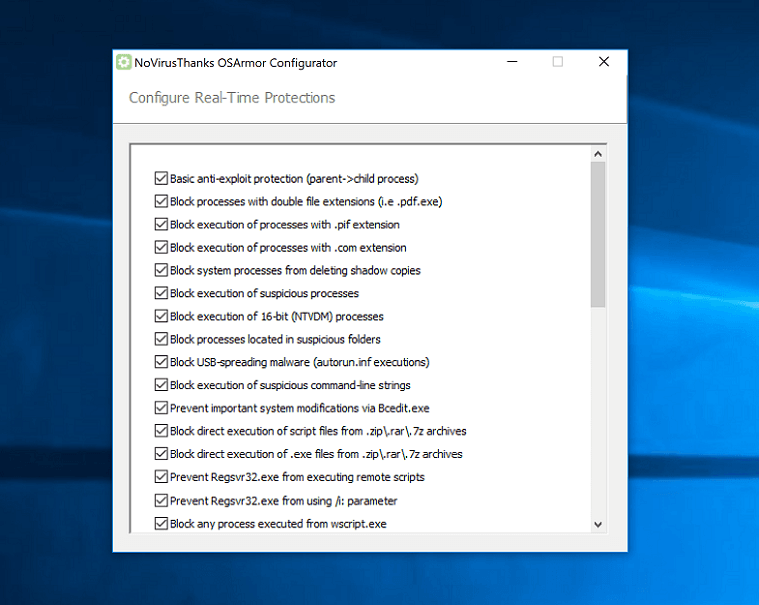759x605 pixels.
Task: Toggle Prevent Regsvr32.exe from executing remote scripts
Action: pyautogui.click(x=161, y=477)
